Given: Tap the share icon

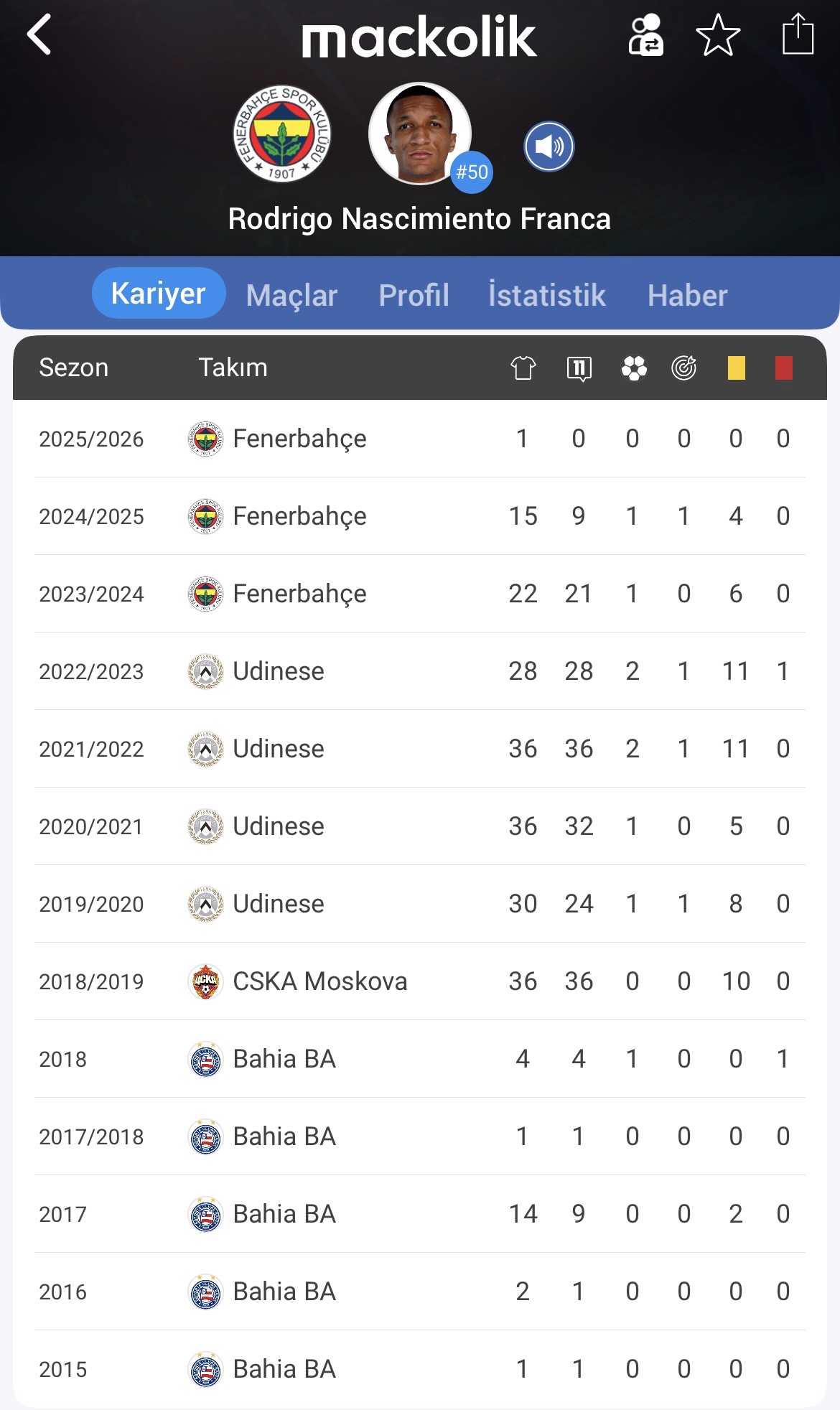Looking at the screenshot, I should point(797,35).
